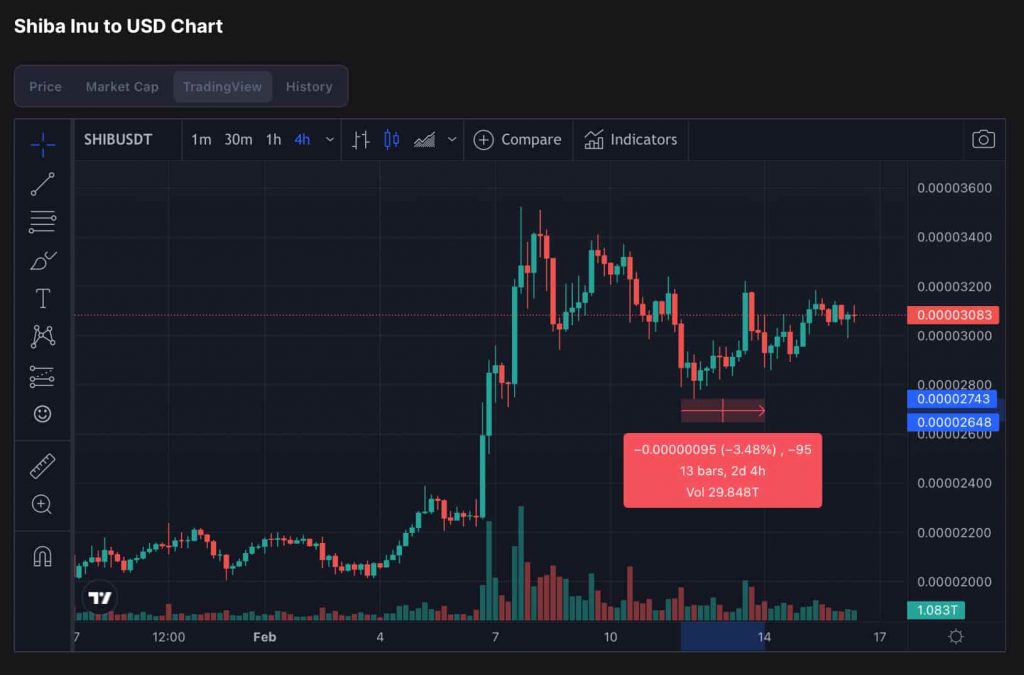The height and width of the screenshot is (675, 1024).
Task: Select the crosshair cursor tool
Action: (x=43, y=146)
